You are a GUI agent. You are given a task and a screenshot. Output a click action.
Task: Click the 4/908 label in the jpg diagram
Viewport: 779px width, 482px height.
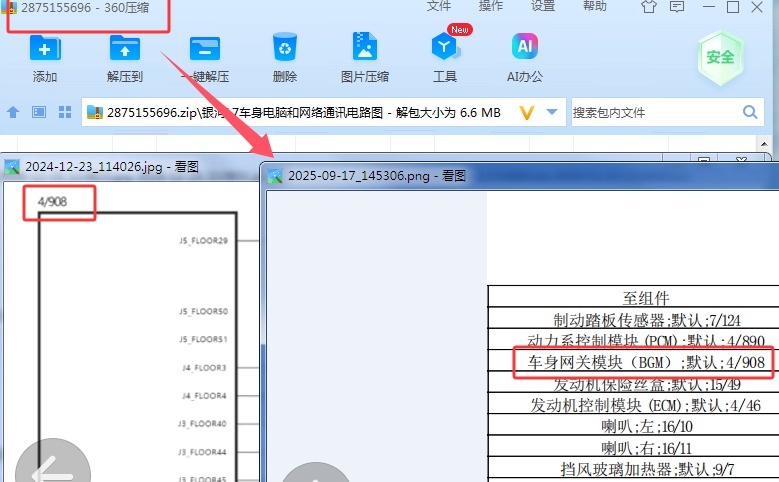coord(52,201)
